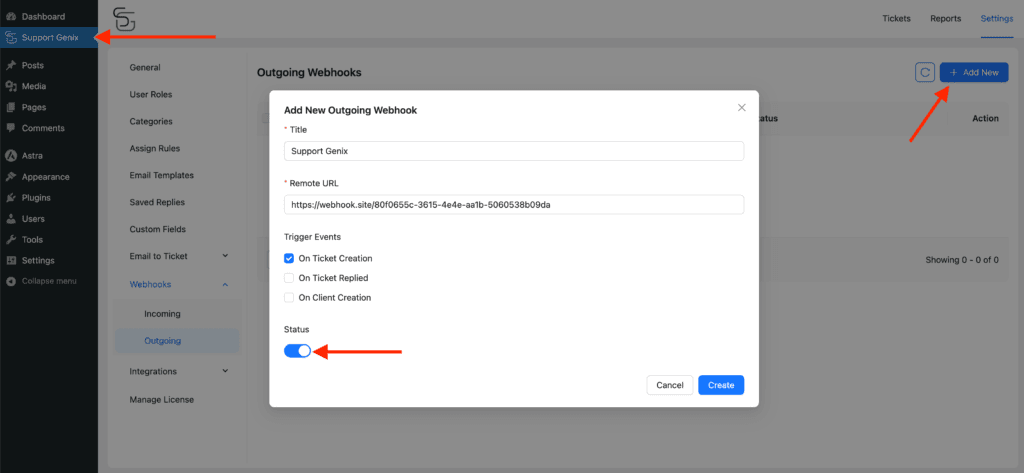Select General settings

click(145, 67)
